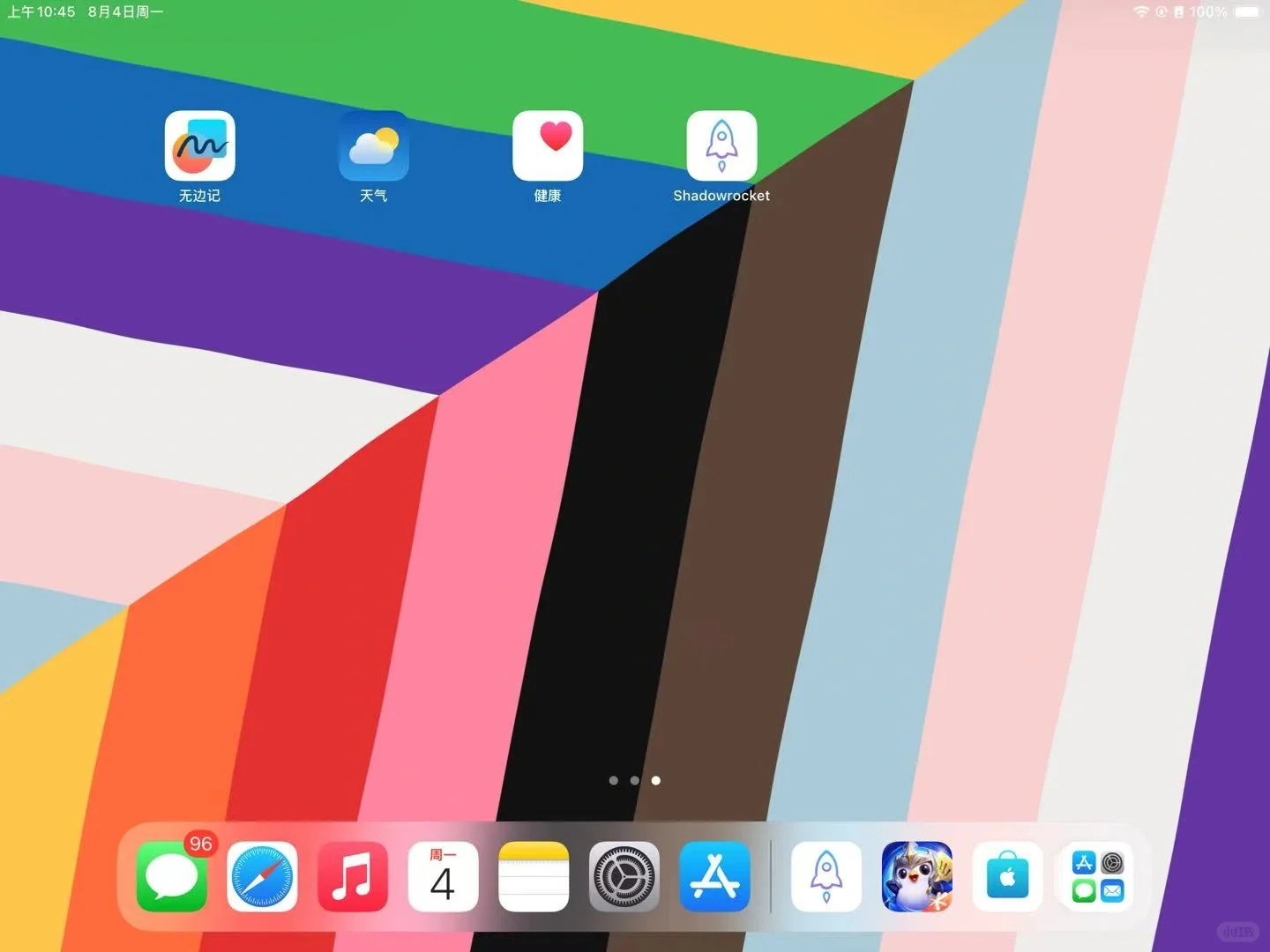
Task: Tap the 100% battery percentage text
Action: (x=1208, y=12)
